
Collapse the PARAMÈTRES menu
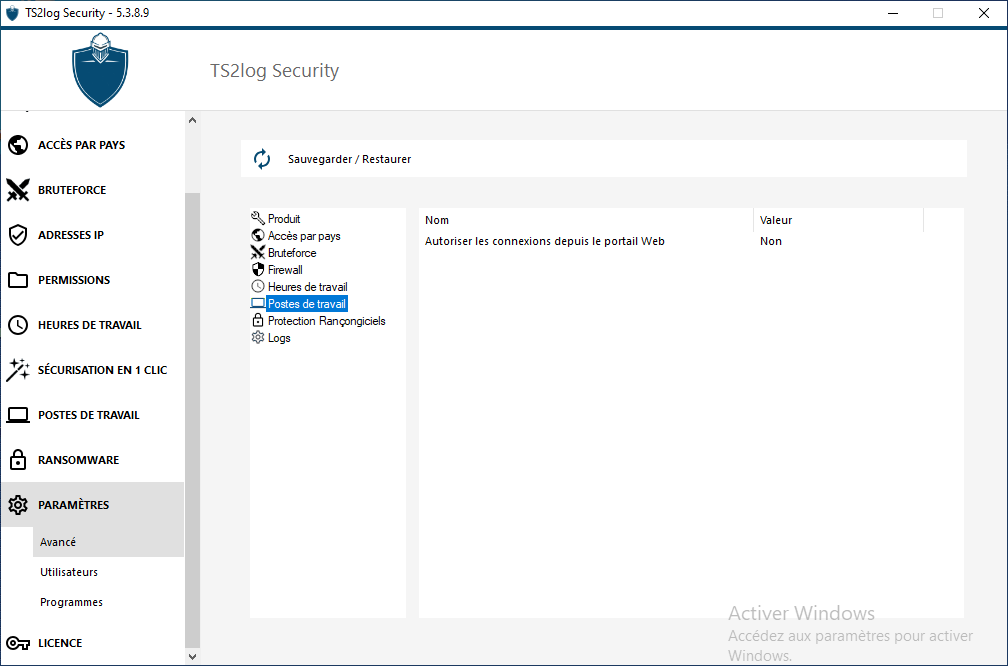click(x=93, y=505)
